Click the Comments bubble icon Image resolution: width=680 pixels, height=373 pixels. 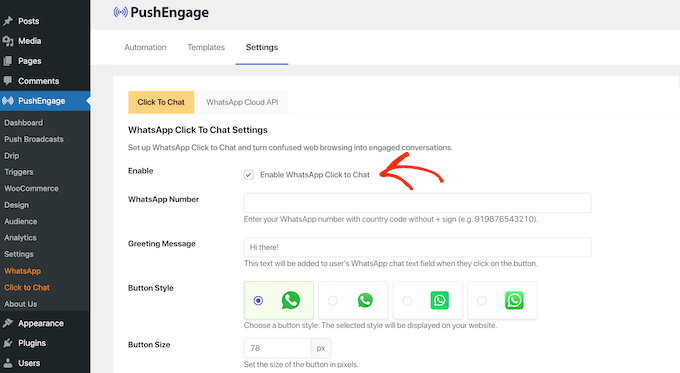7,81
